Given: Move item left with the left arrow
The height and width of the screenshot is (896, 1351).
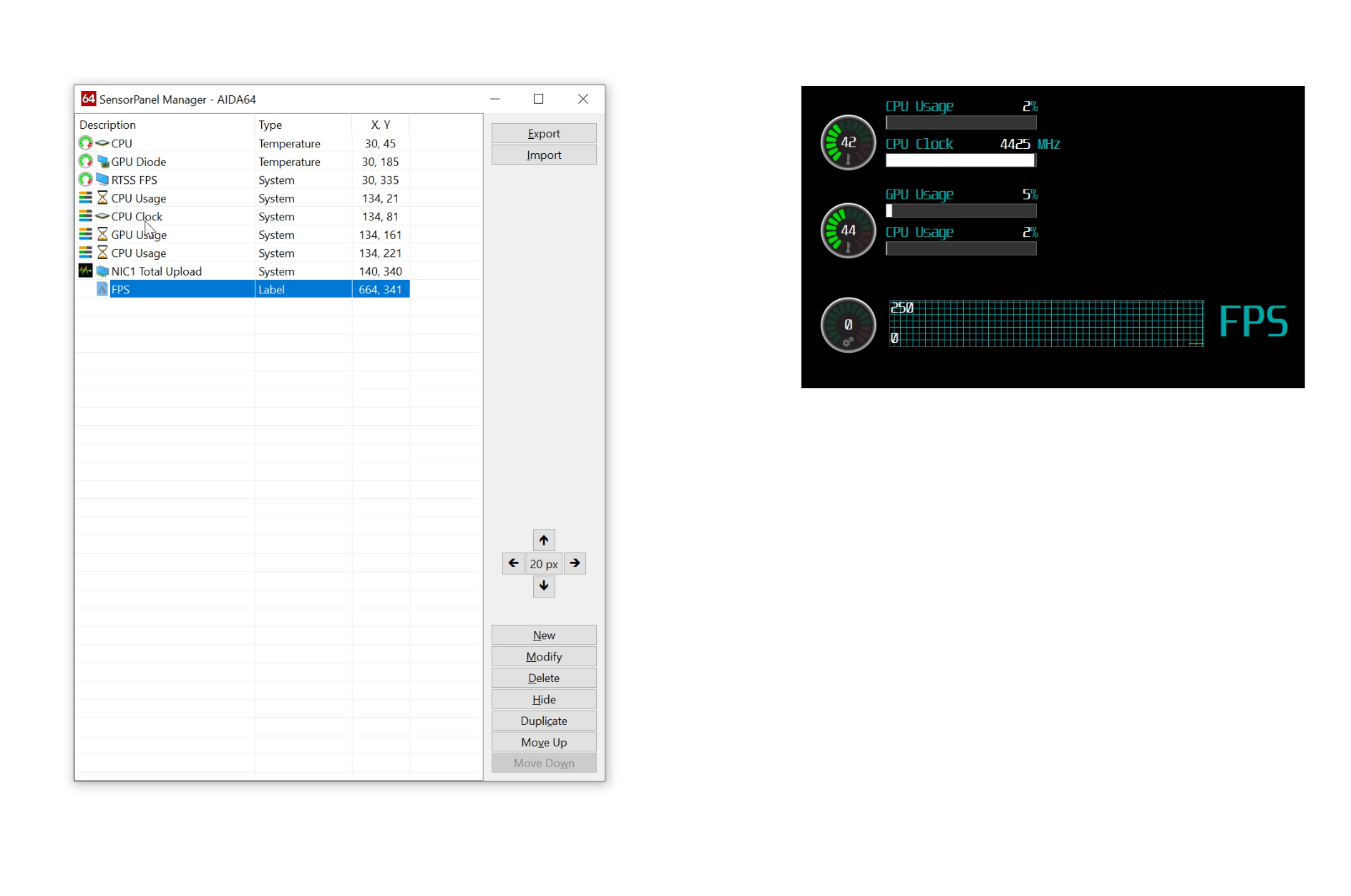Looking at the screenshot, I should [x=513, y=563].
